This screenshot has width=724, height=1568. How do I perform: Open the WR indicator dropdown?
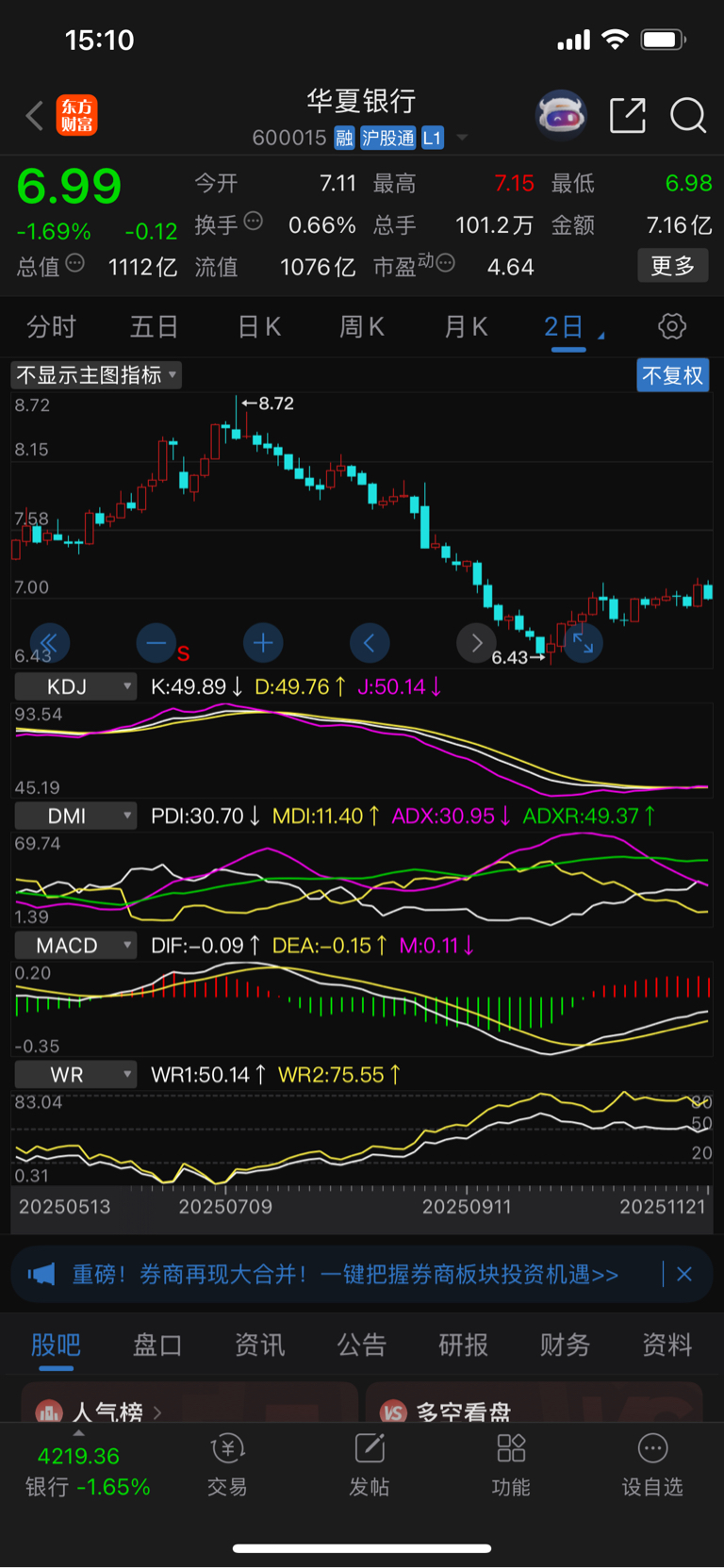point(75,1075)
